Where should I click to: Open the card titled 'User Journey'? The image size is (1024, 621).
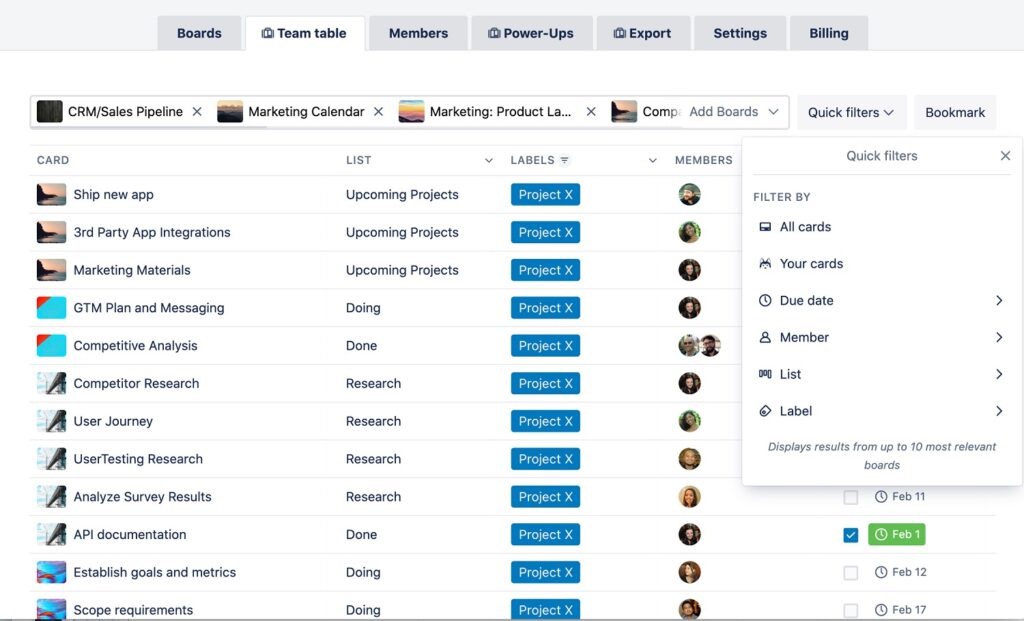pos(113,421)
